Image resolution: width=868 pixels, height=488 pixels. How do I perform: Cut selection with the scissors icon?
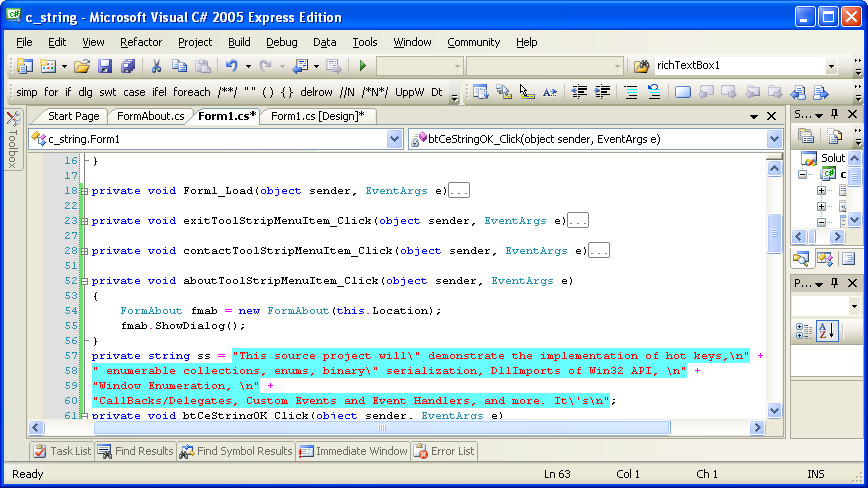pos(156,66)
